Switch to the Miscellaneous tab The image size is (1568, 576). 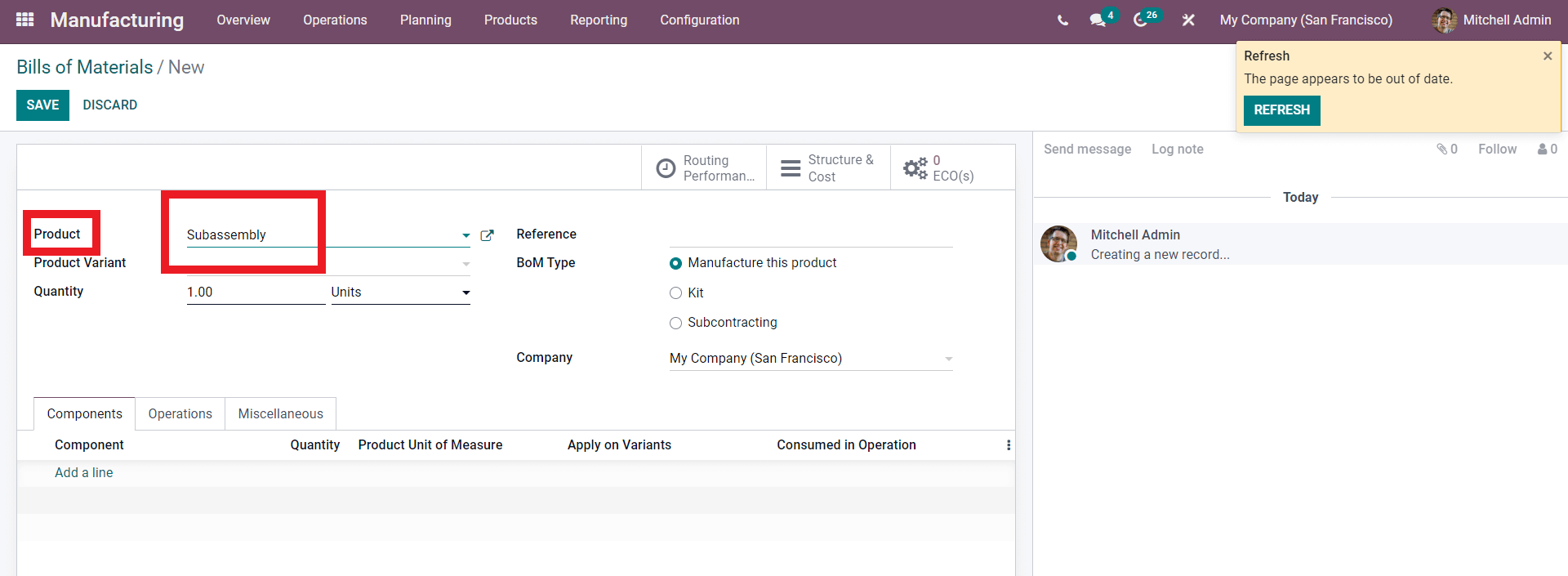tap(281, 413)
